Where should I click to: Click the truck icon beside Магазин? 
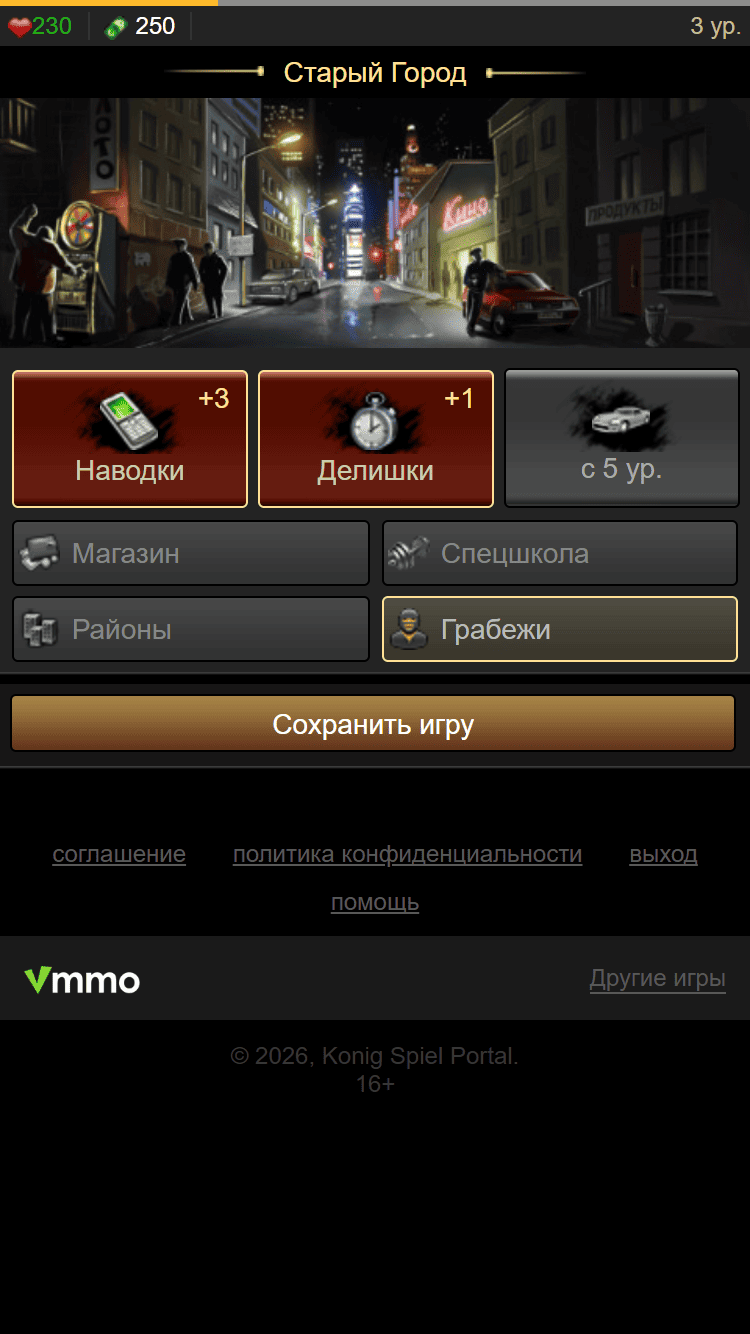(40, 553)
